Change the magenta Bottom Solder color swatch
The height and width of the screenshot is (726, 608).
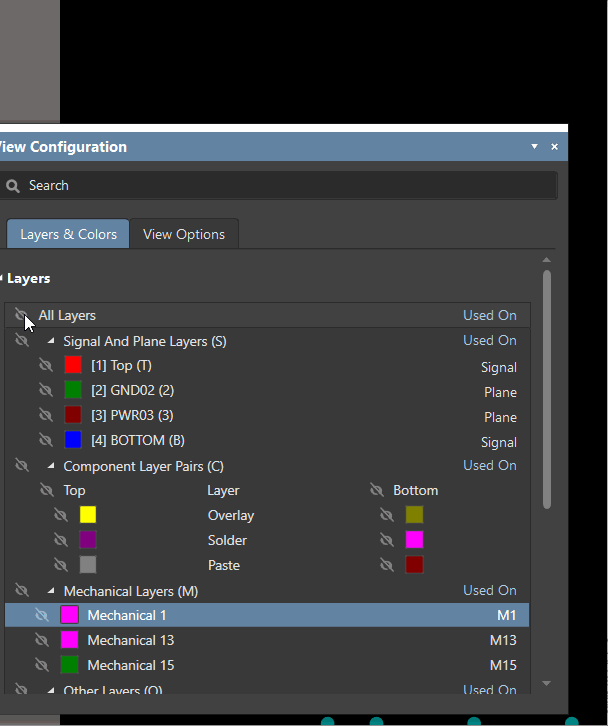tap(414, 539)
